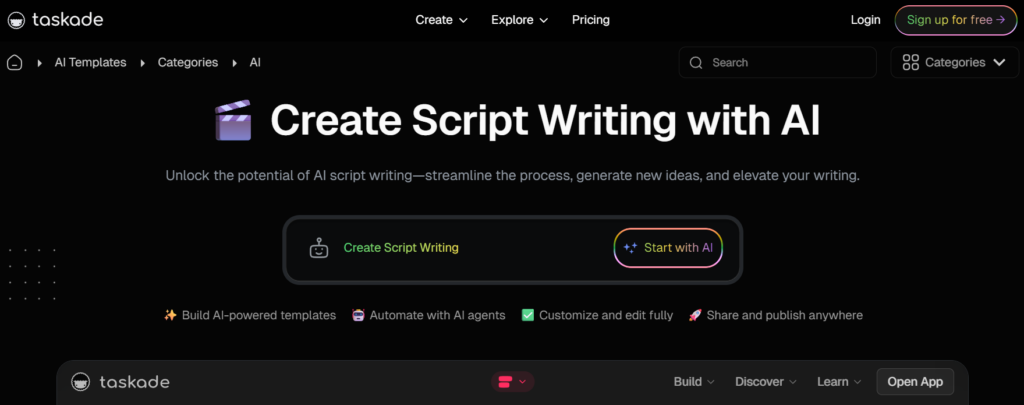Screen dimensions: 1024x405
Task: Open the Create dropdown menu
Action: coord(441,20)
